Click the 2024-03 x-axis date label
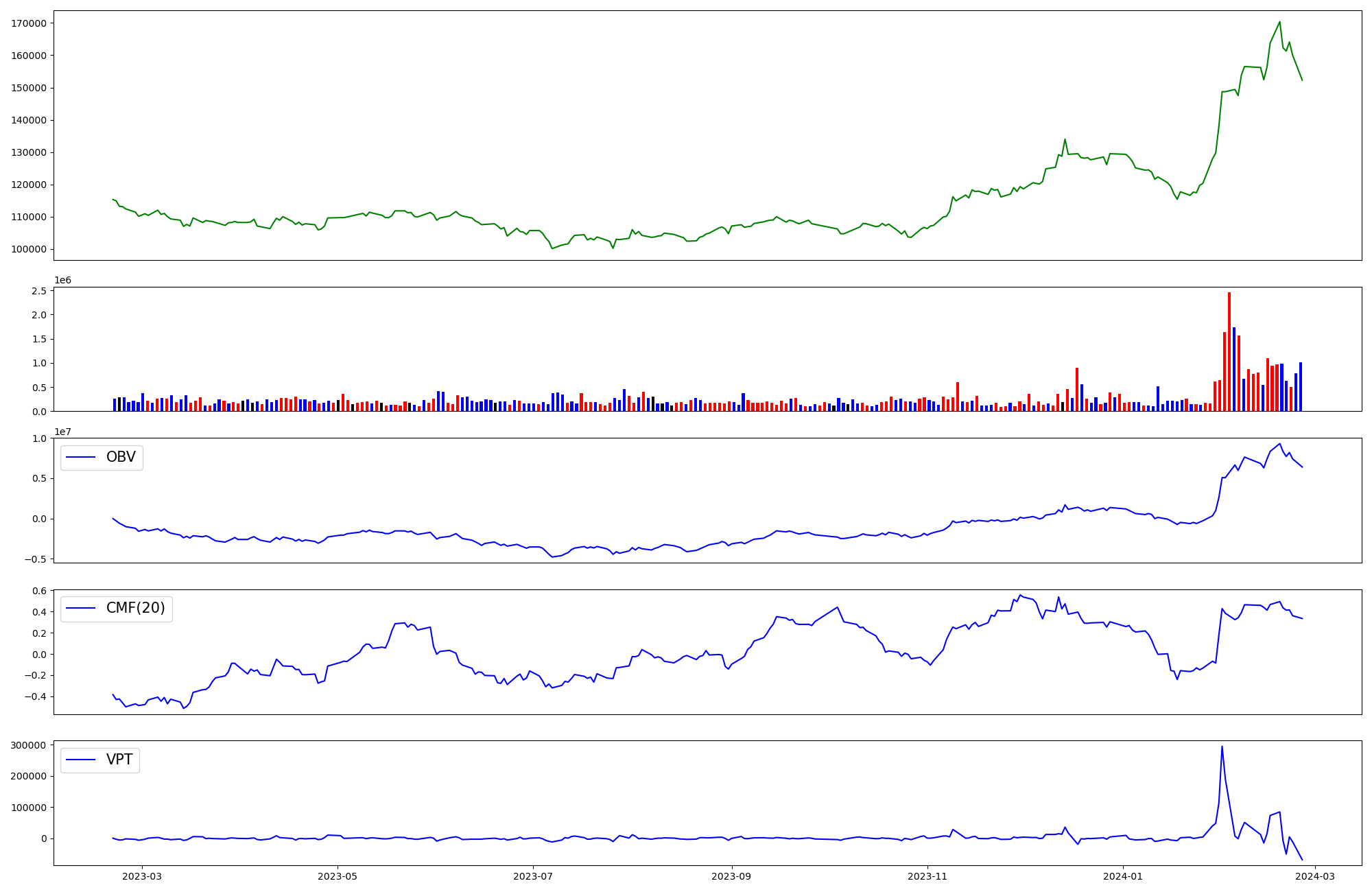Viewport: 1372px width, 892px height. [x=1314, y=876]
